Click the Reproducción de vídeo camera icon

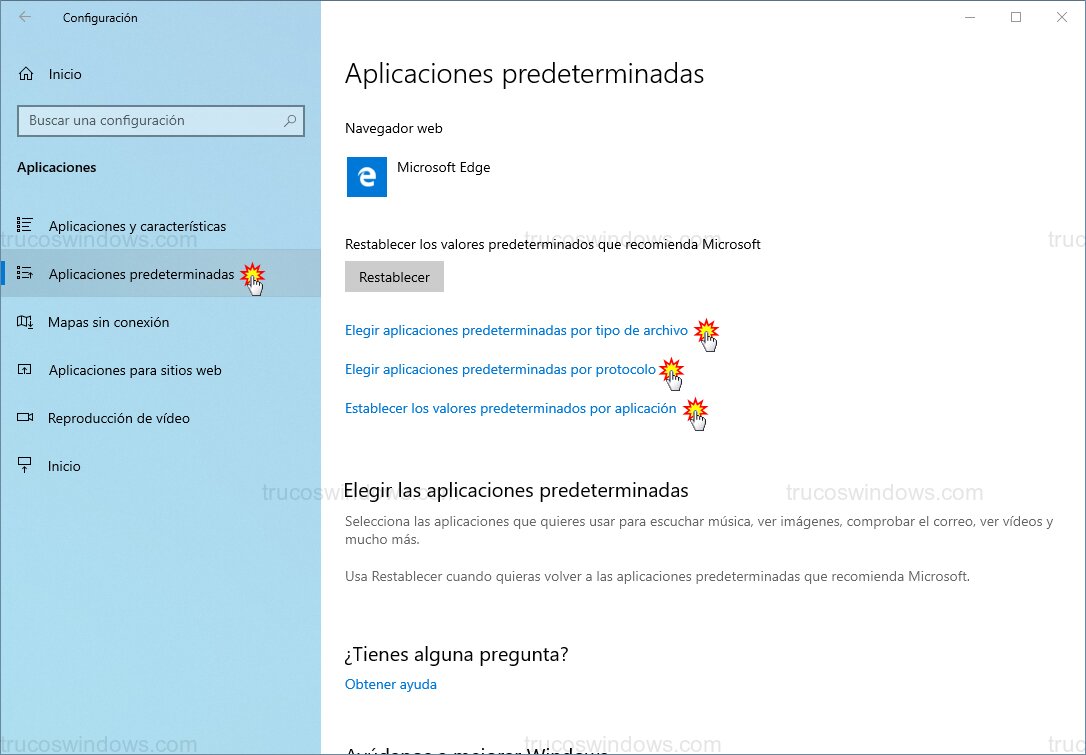pyautogui.click(x=27, y=418)
